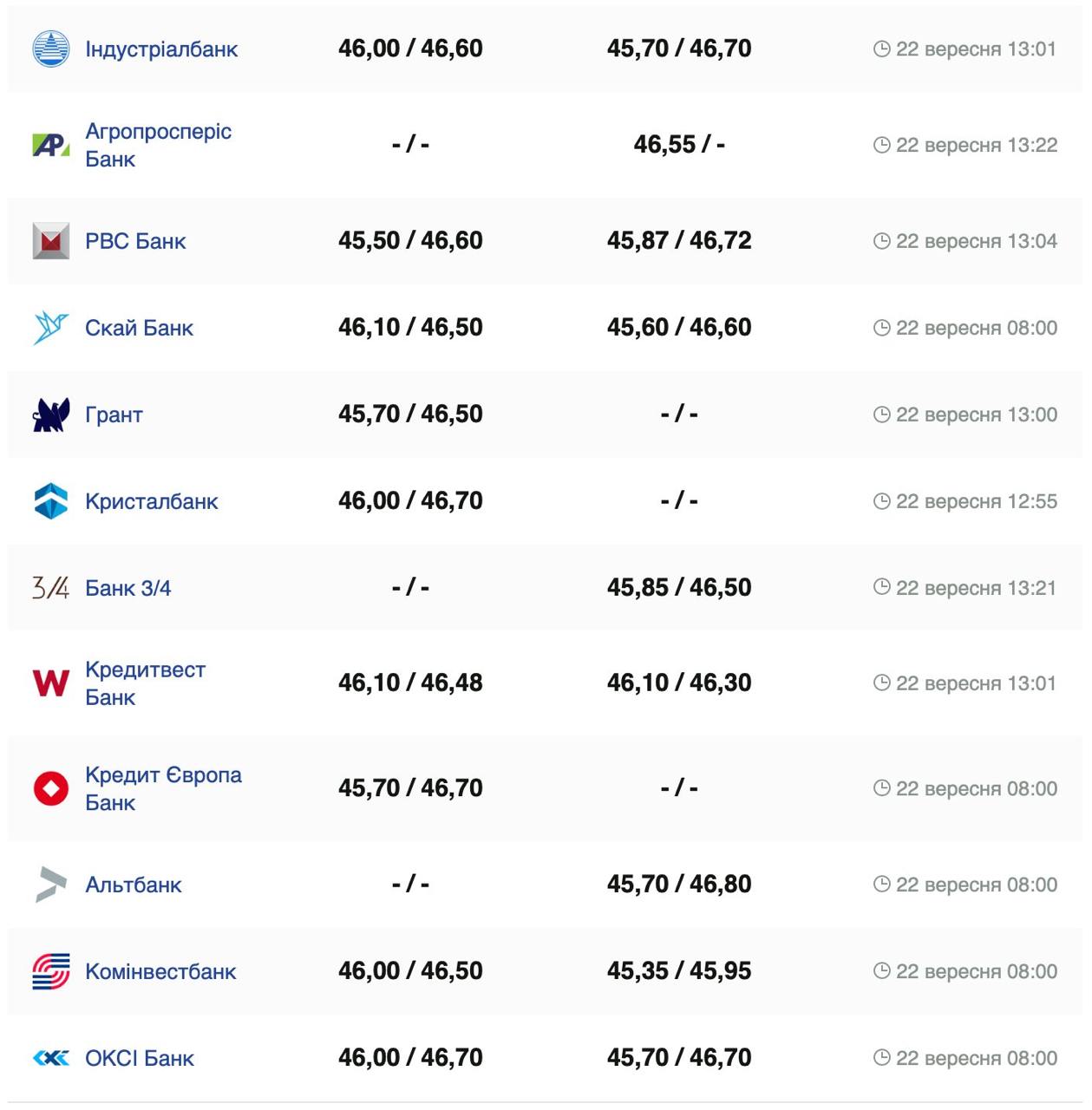The width and height of the screenshot is (1092, 1110).
Task: Click the Агропросперіс Банк logo
Action: (x=50, y=145)
